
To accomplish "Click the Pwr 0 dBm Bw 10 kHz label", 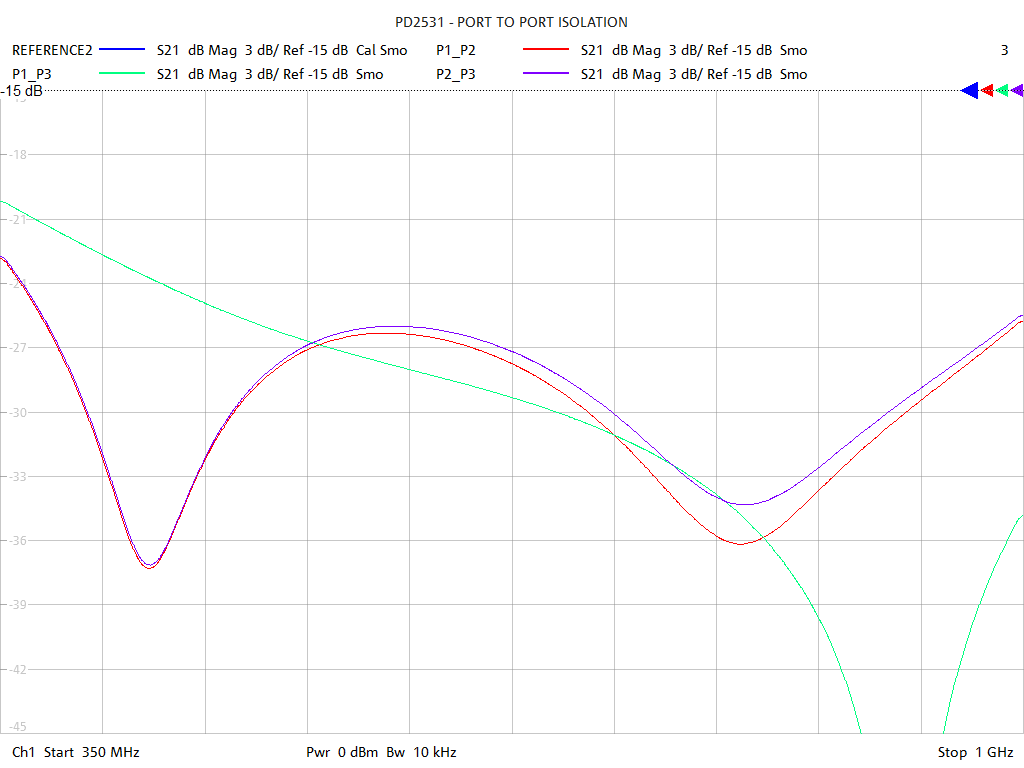I will [x=381, y=752].
